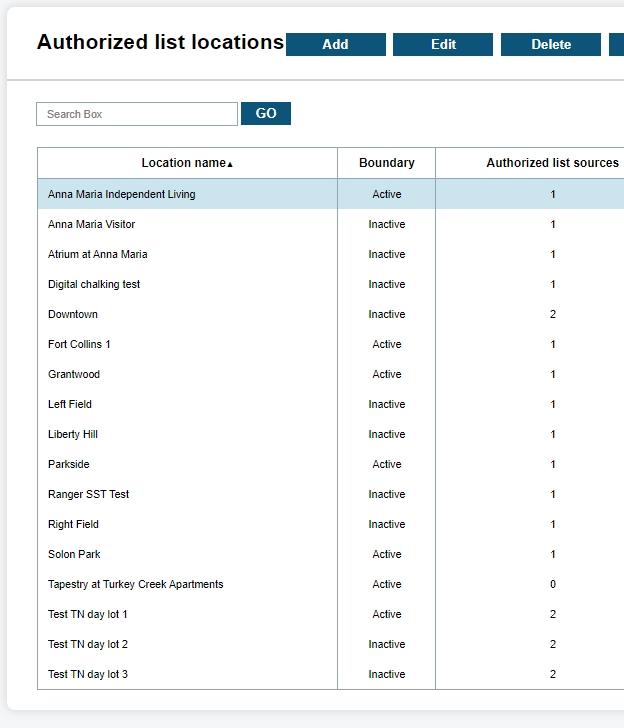Screen dimensions: 624x728
Task: Sort by Authorized list sources column
Action: (552, 163)
